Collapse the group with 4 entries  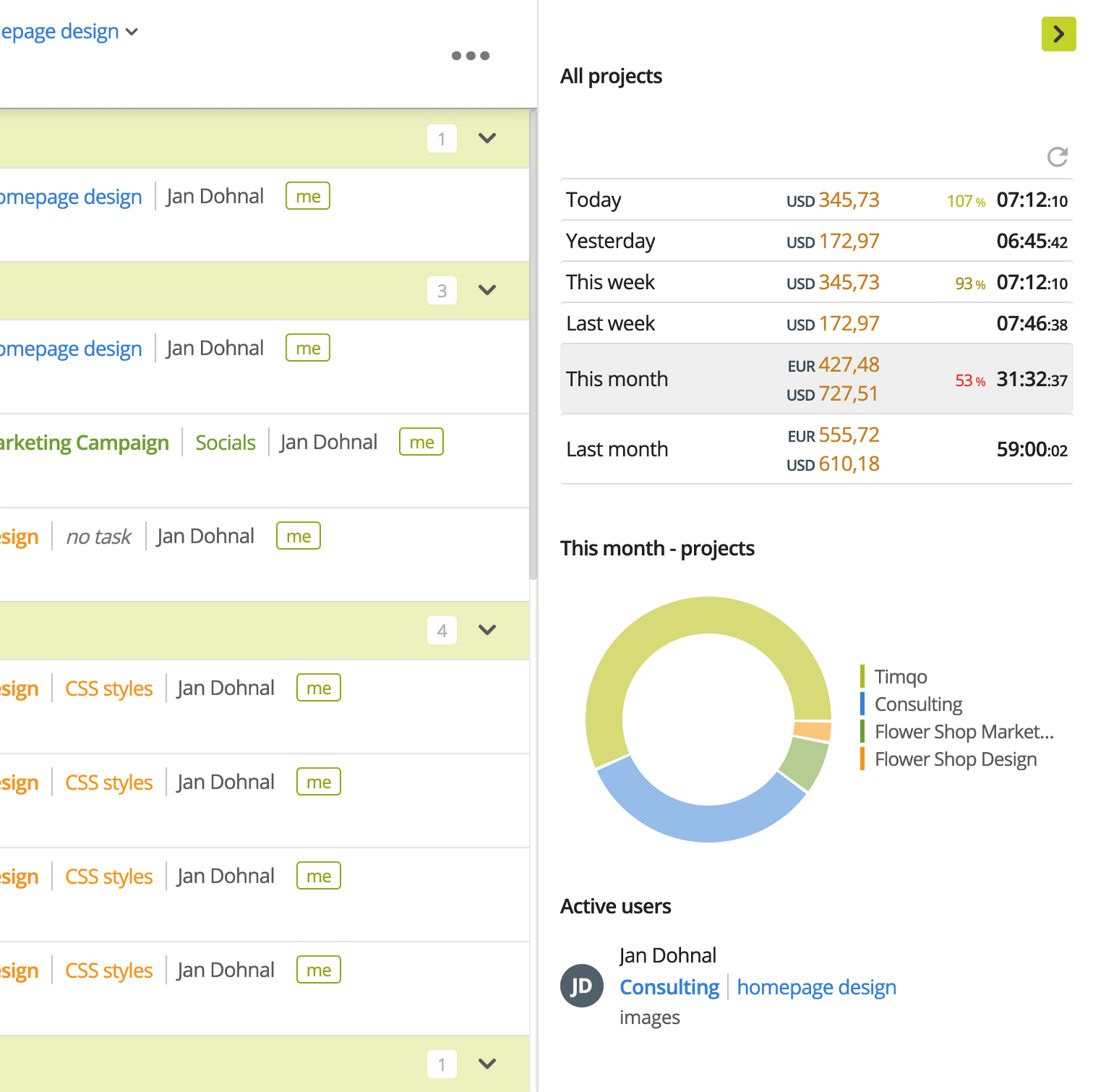487,630
